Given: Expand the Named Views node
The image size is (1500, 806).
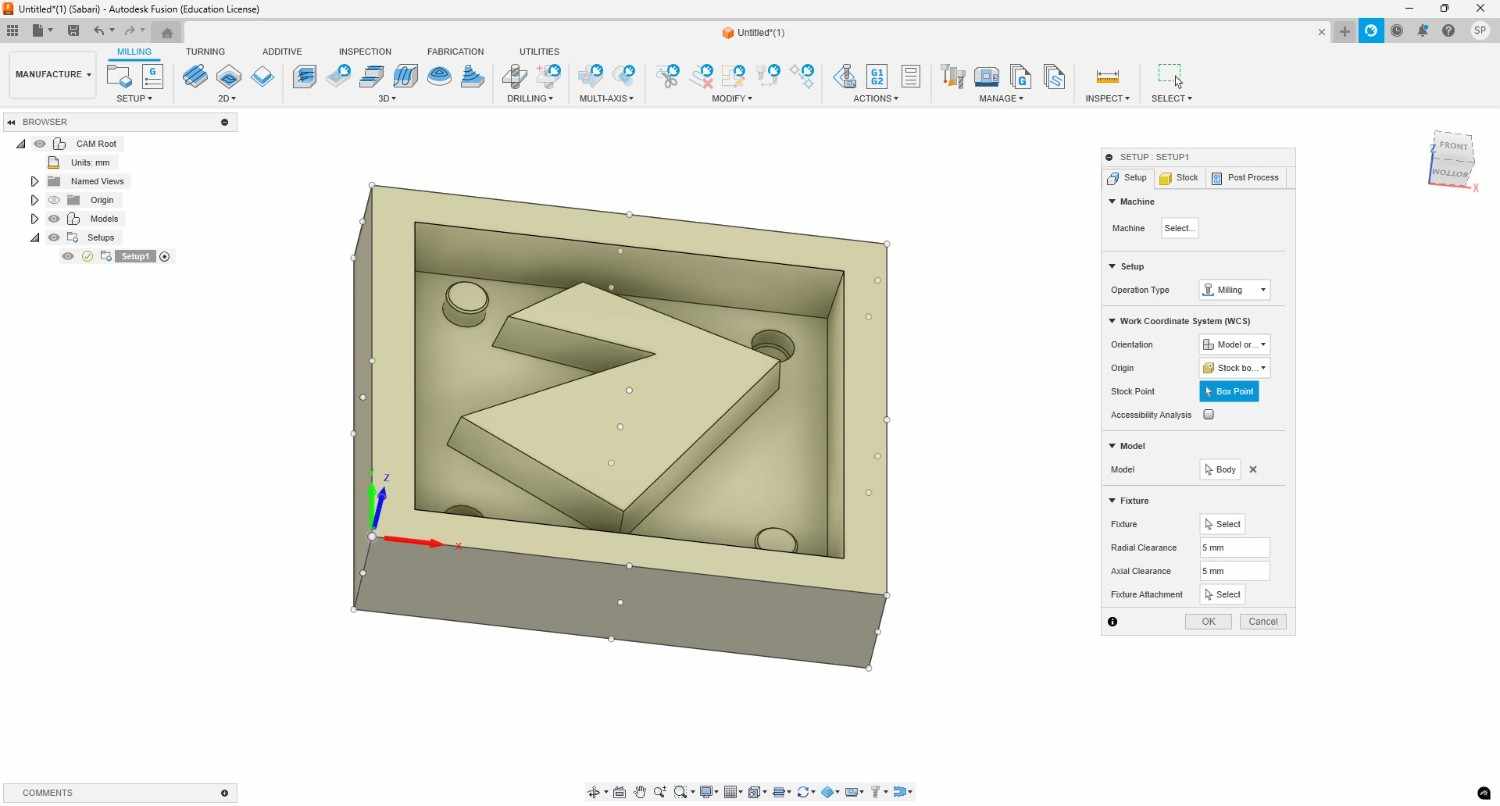Looking at the screenshot, I should (x=34, y=182).
